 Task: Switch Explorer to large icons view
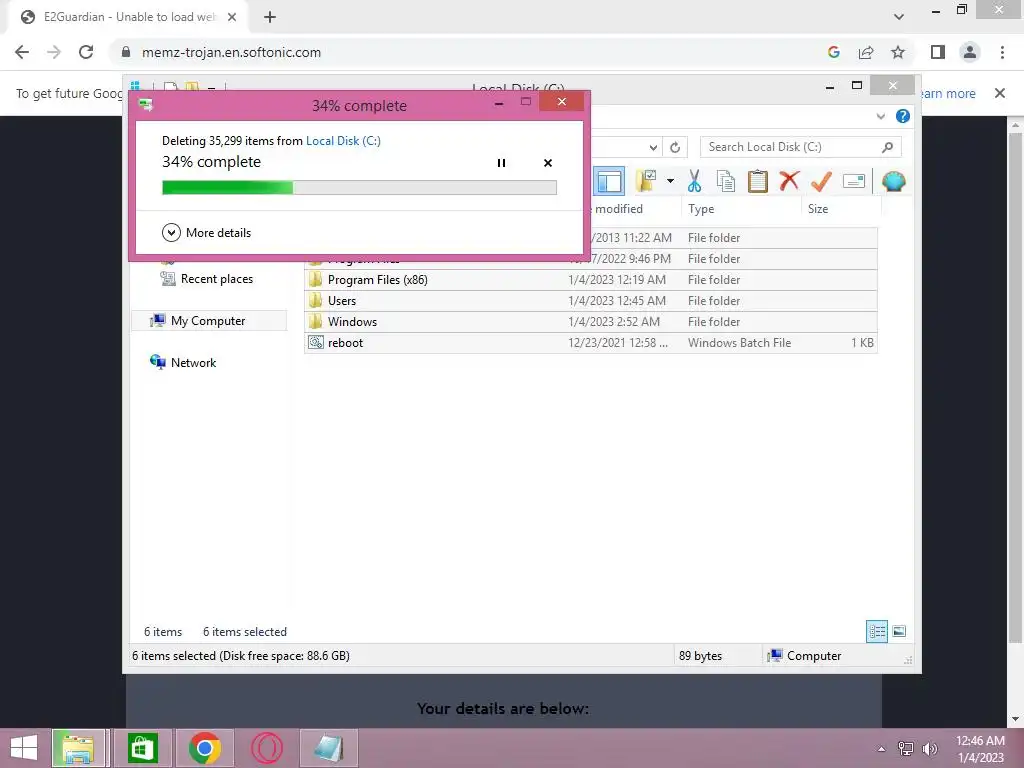899,631
